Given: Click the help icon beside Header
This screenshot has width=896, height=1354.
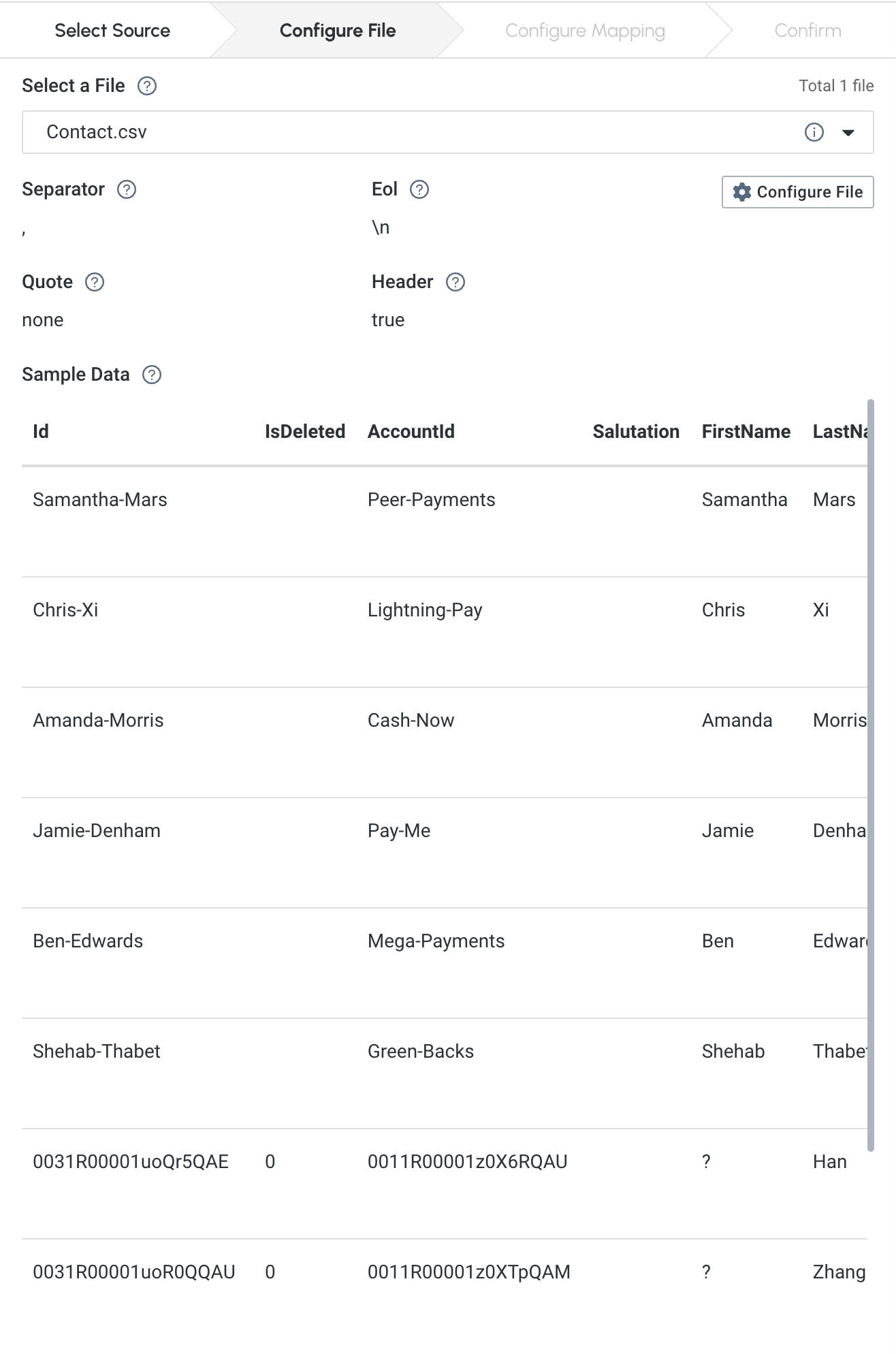Looking at the screenshot, I should (455, 282).
